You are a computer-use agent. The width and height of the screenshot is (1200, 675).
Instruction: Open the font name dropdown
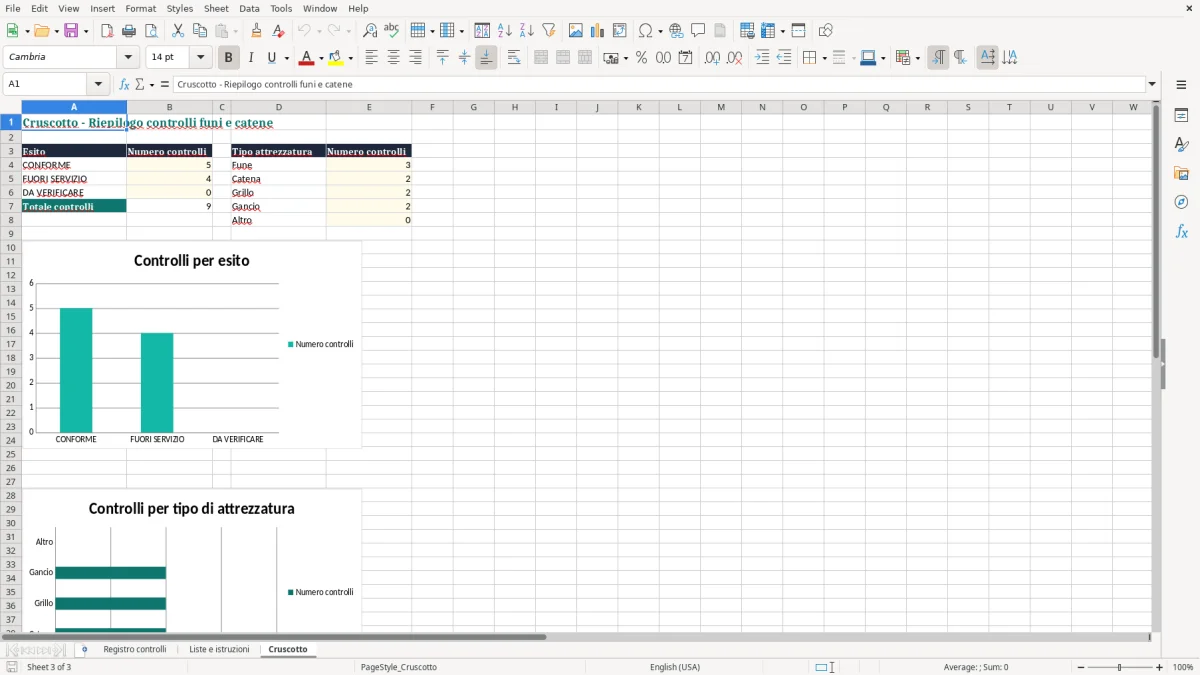tap(128, 58)
